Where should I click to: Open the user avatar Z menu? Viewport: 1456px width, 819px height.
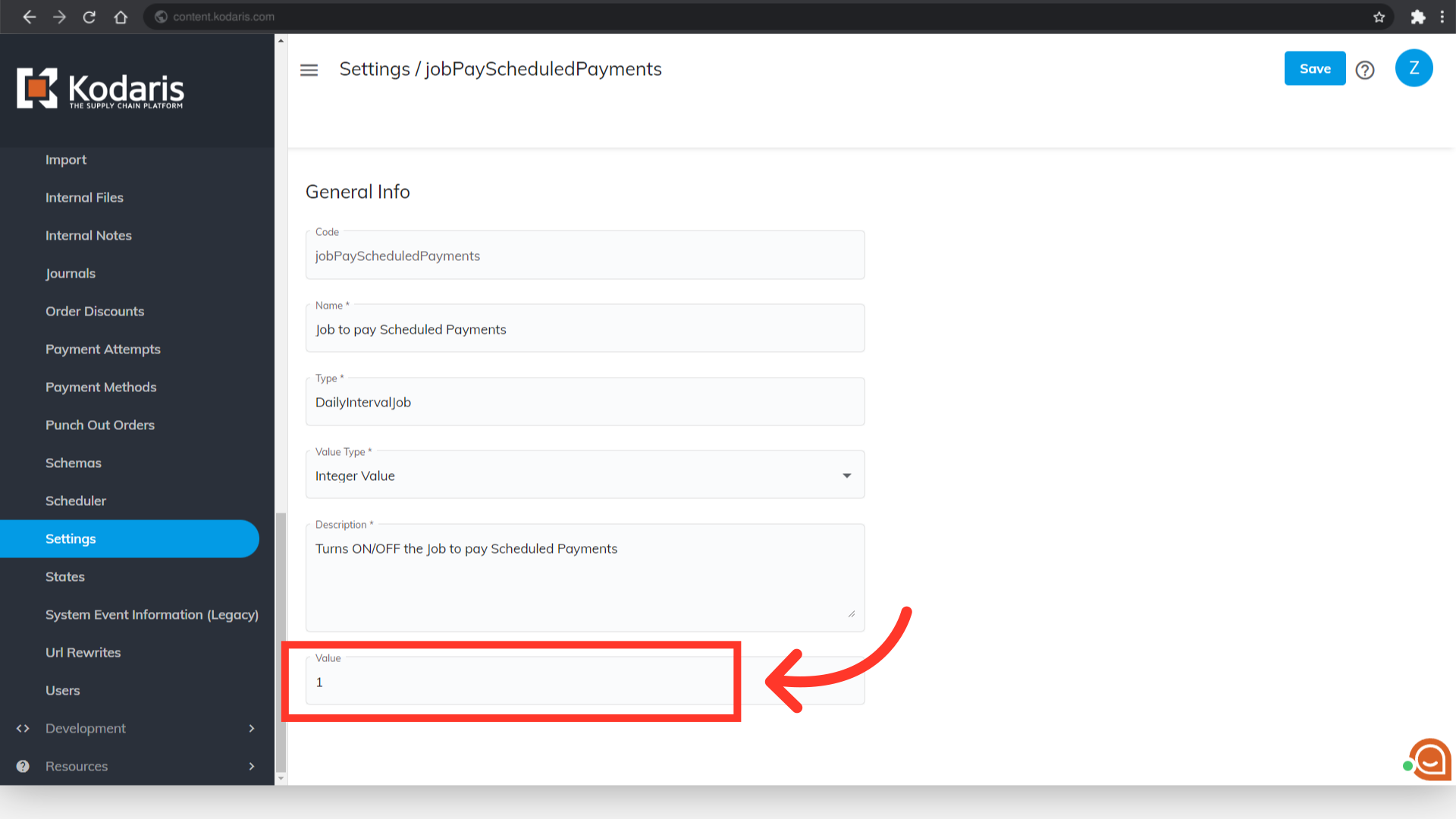click(x=1414, y=68)
